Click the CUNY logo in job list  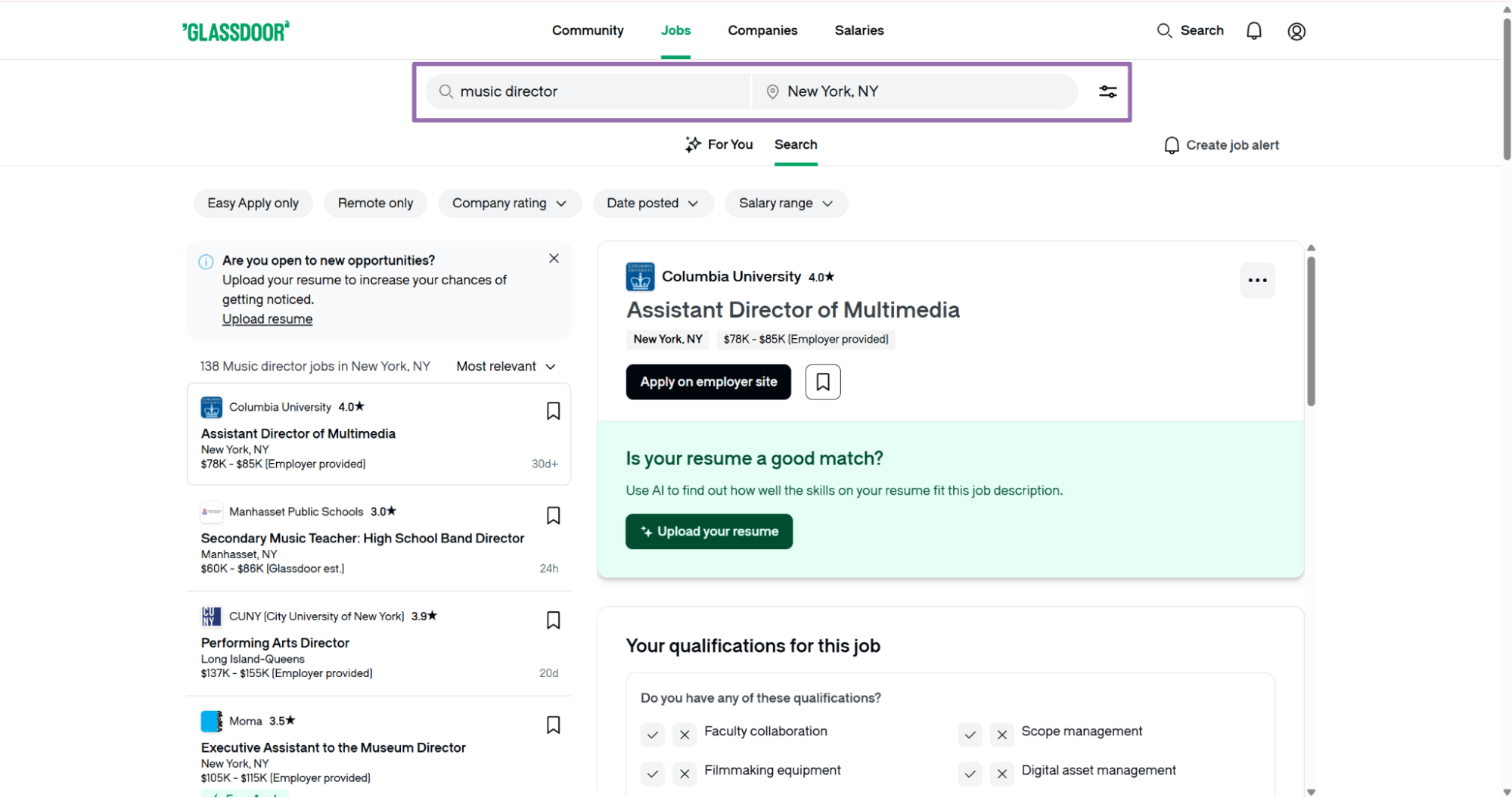tap(211, 616)
